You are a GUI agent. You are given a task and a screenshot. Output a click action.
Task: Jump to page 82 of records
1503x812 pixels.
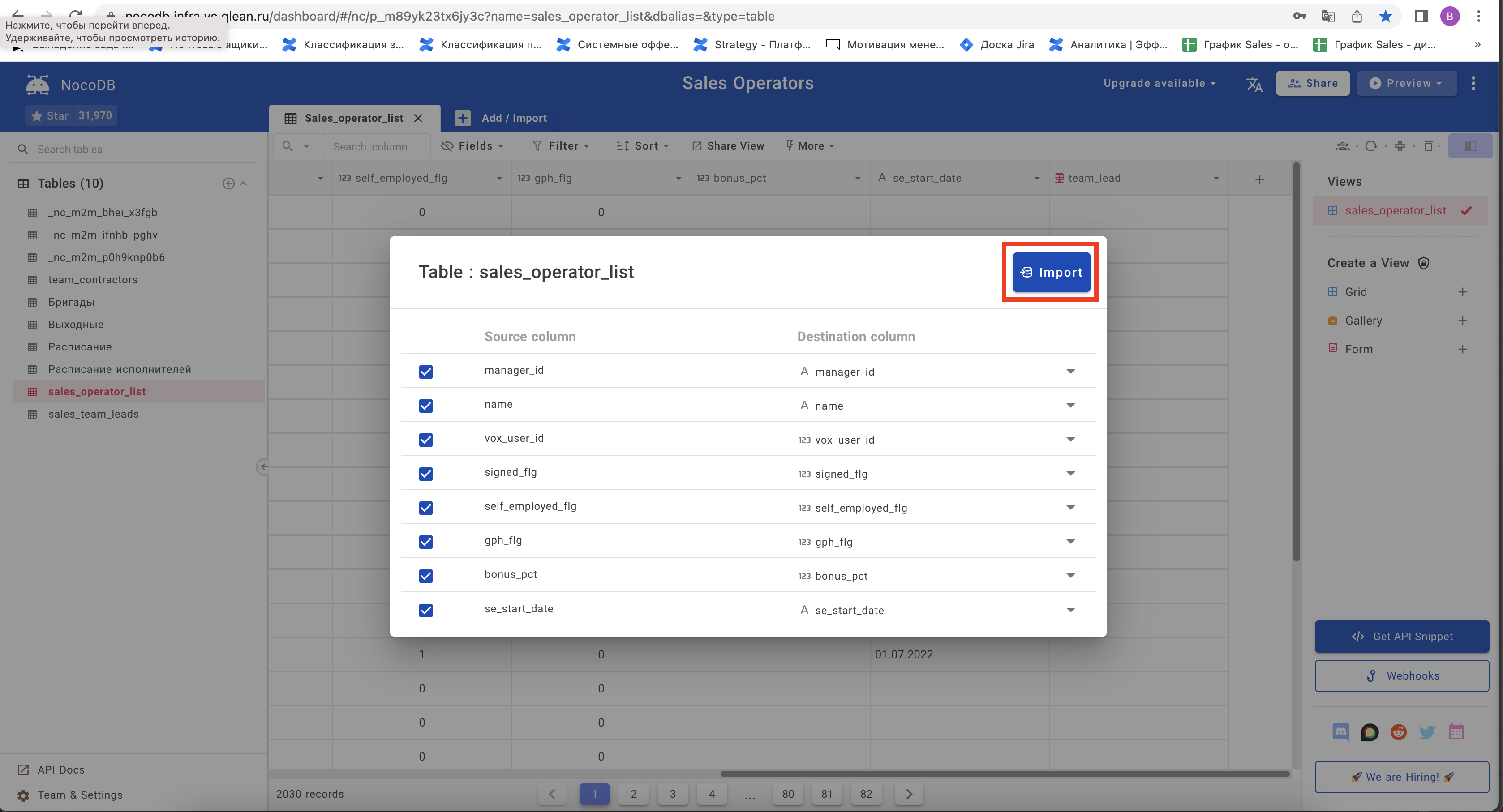pos(866,794)
